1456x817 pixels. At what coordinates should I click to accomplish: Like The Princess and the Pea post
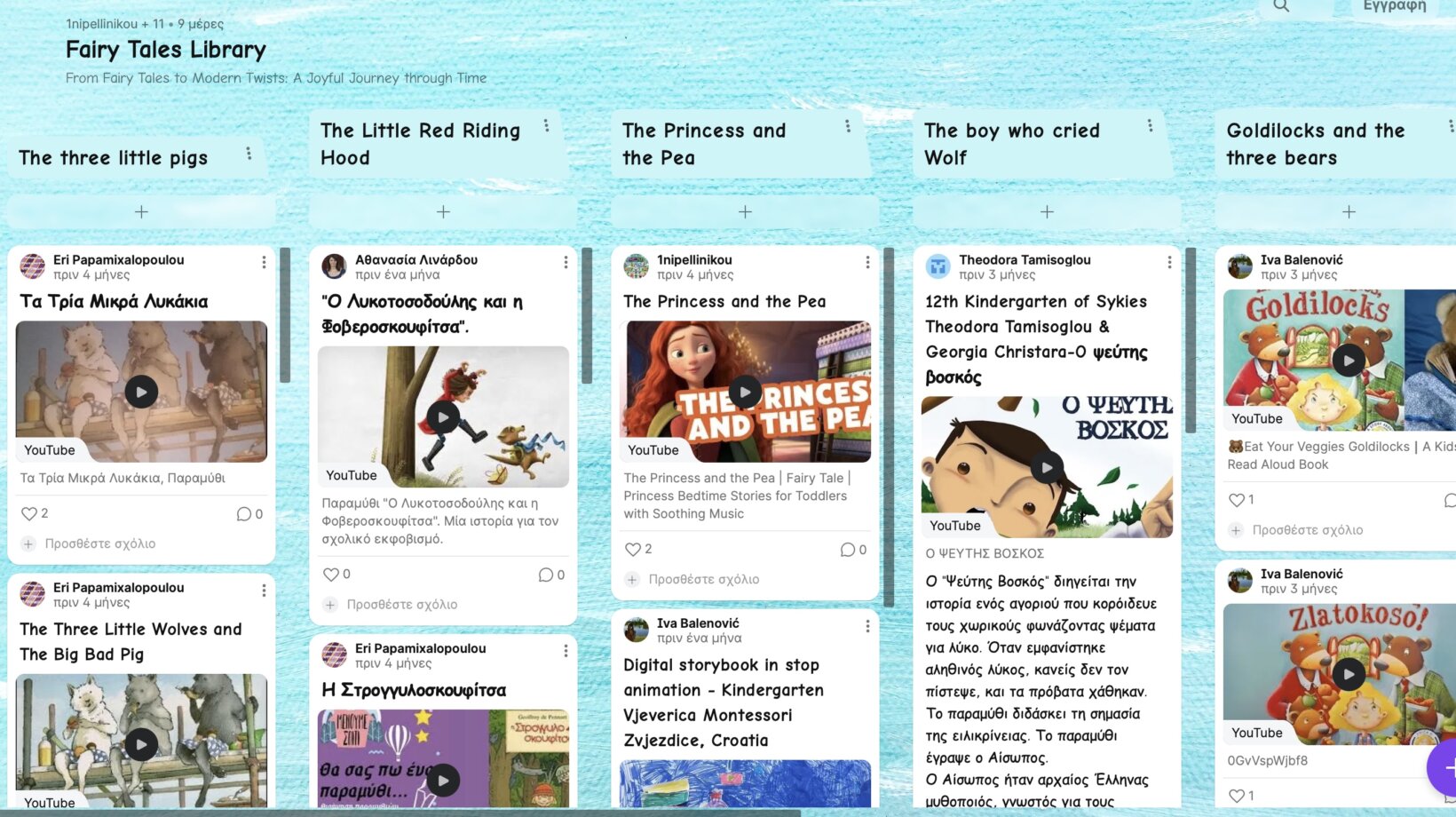click(x=633, y=549)
